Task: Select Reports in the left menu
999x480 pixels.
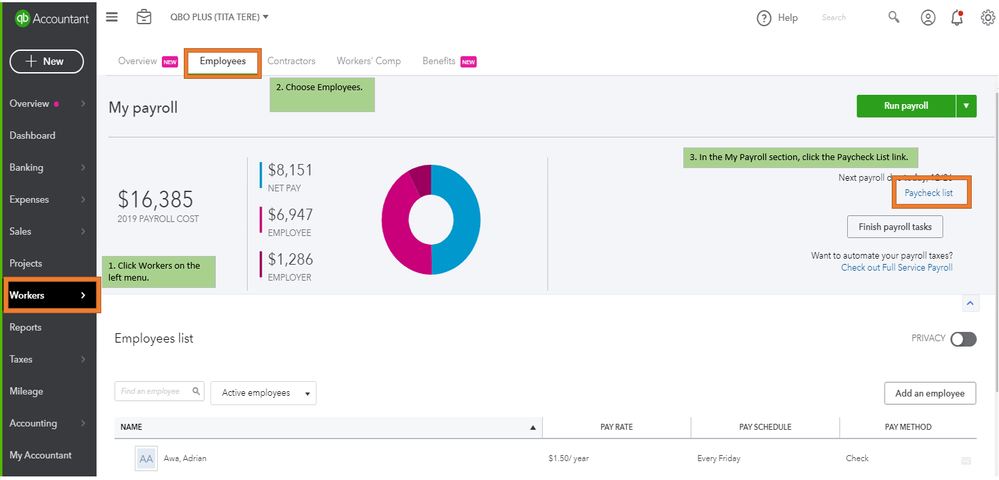Action: [26, 327]
